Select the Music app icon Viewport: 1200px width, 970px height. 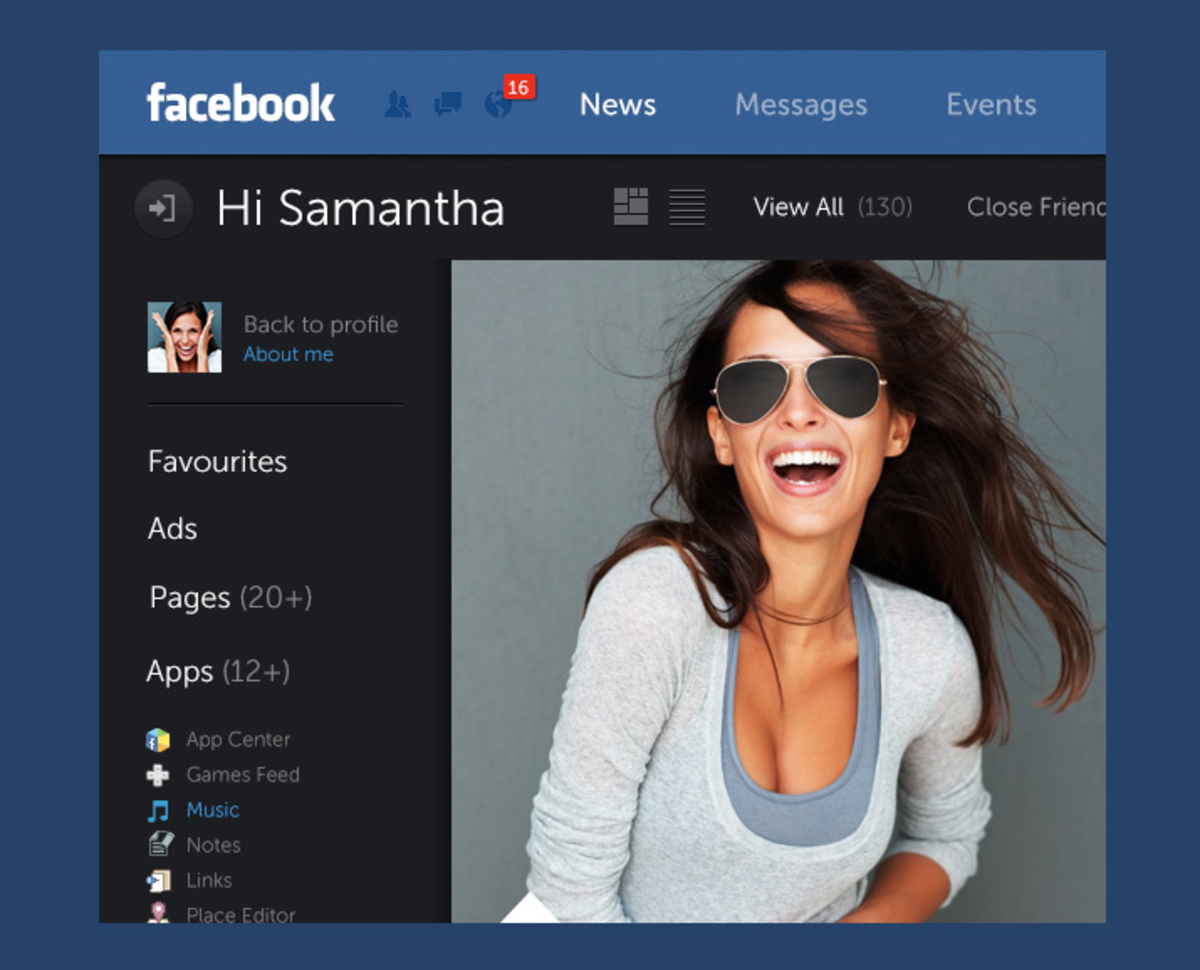pos(157,809)
